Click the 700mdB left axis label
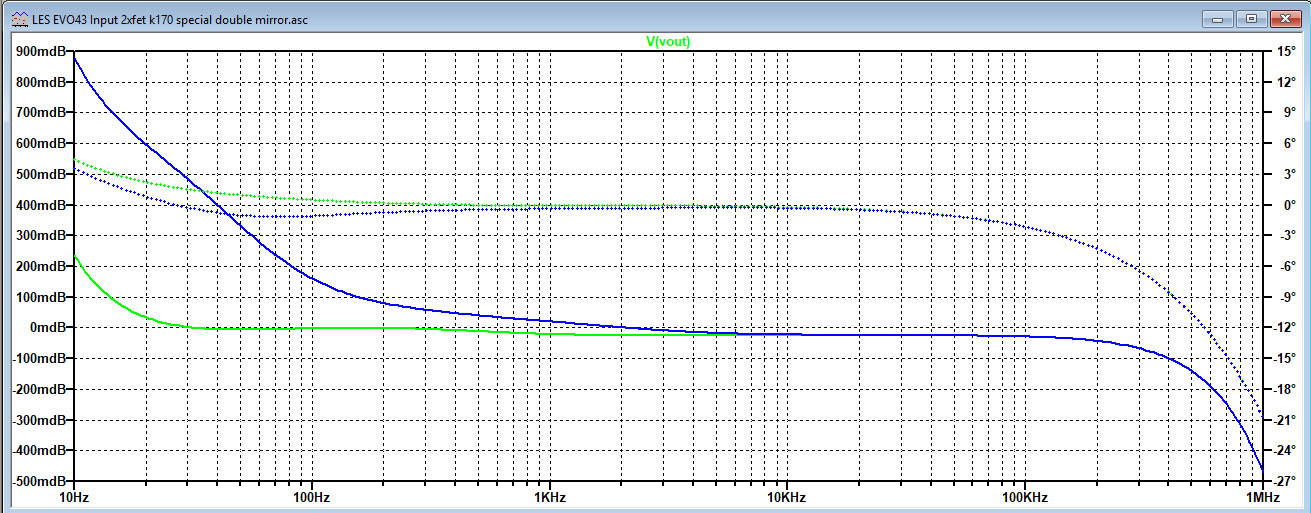The image size is (1311, 513). tap(43, 112)
